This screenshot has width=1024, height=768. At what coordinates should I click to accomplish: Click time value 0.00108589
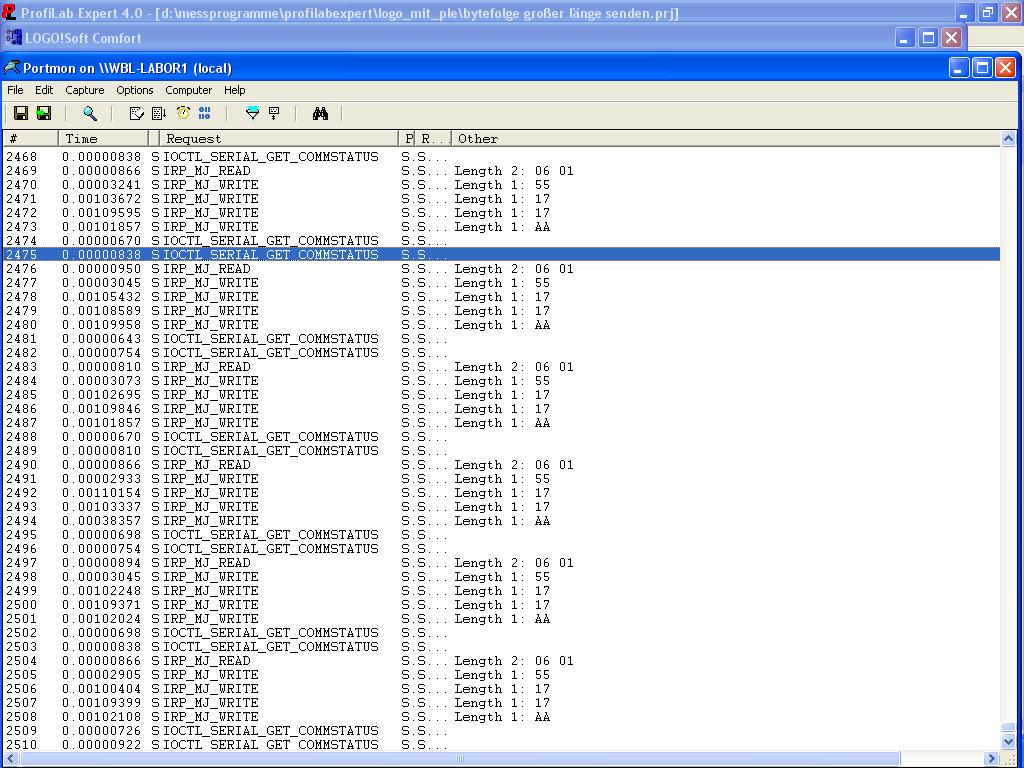coord(101,311)
